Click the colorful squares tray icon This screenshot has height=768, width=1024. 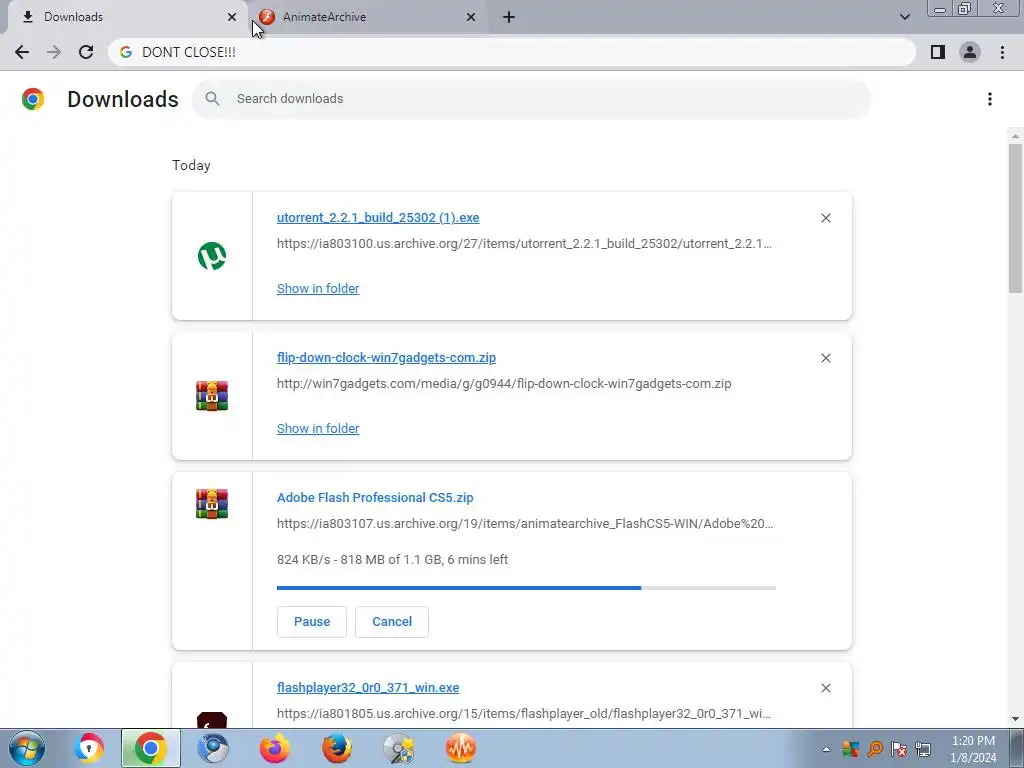click(x=850, y=749)
